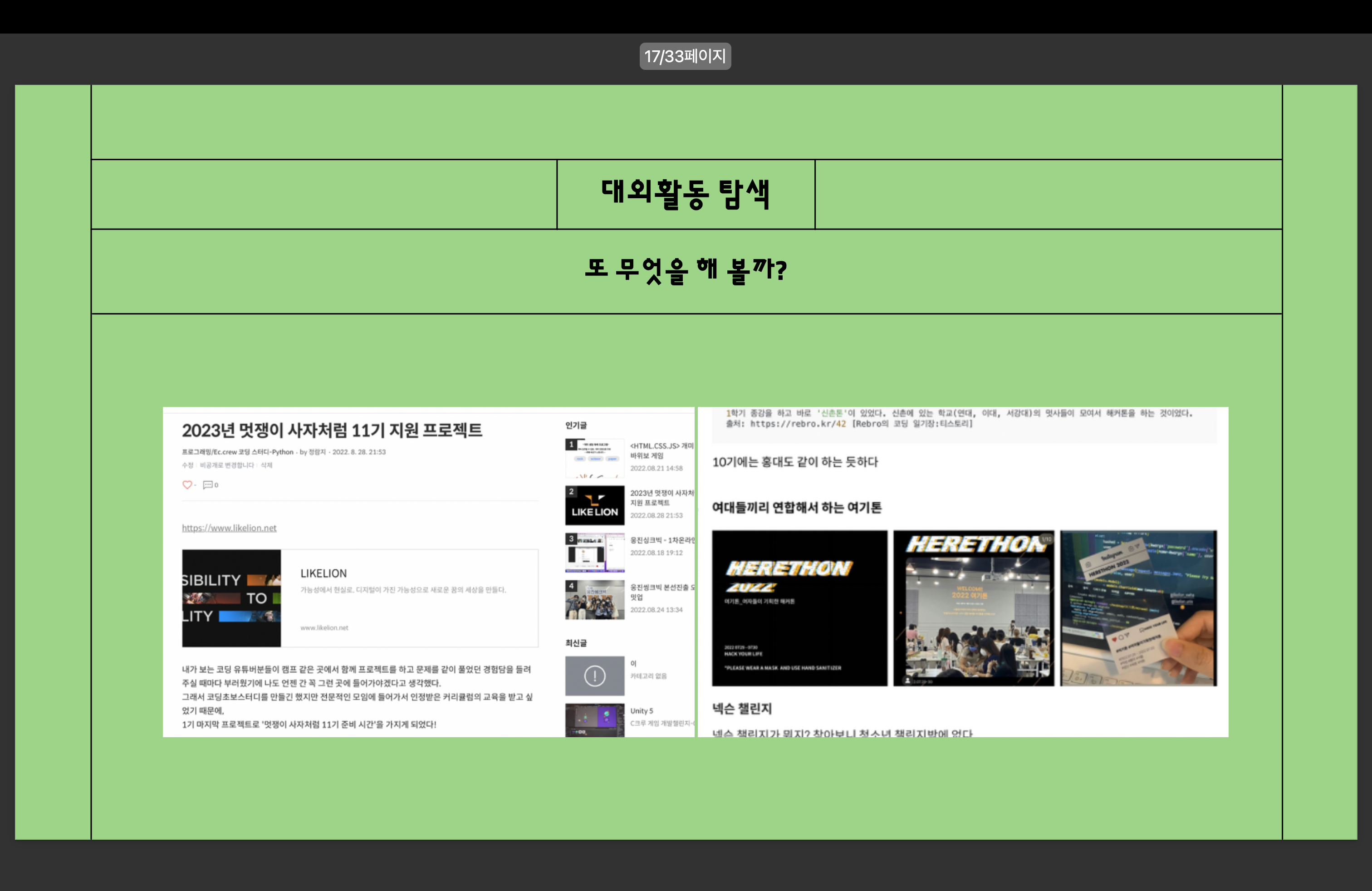Click the exclamation placeholder thumbnail under 최신글
Screen dimensions: 1372x891
(x=594, y=676)
